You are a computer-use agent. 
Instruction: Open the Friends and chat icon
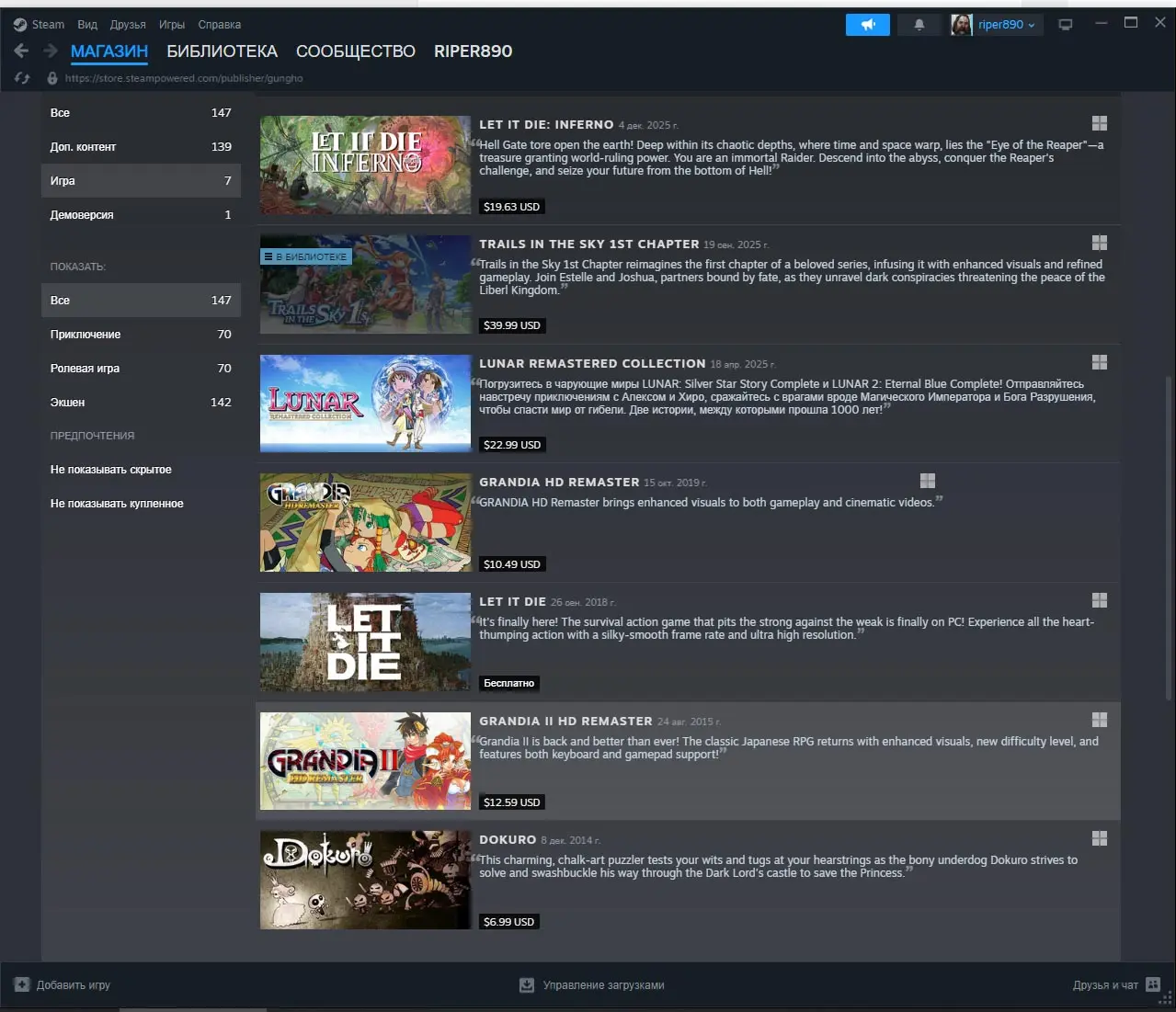click(x=1153, y=984)
